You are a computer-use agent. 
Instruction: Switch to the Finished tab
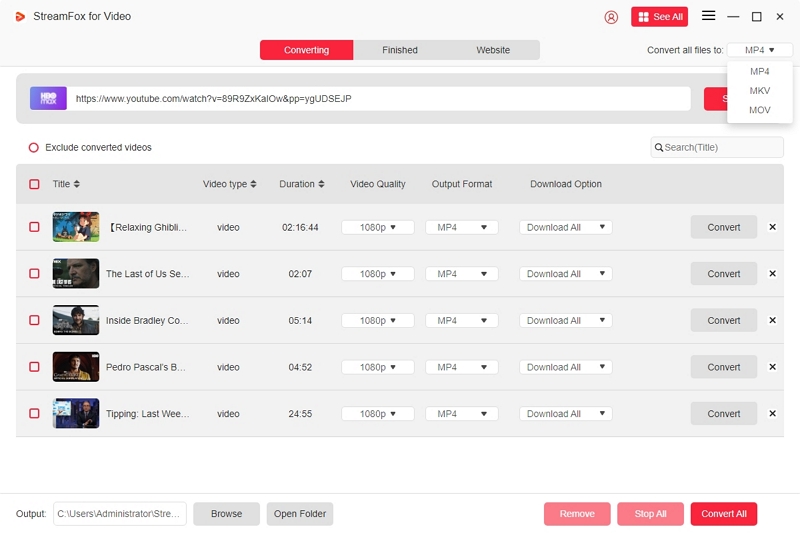(400, 50)
